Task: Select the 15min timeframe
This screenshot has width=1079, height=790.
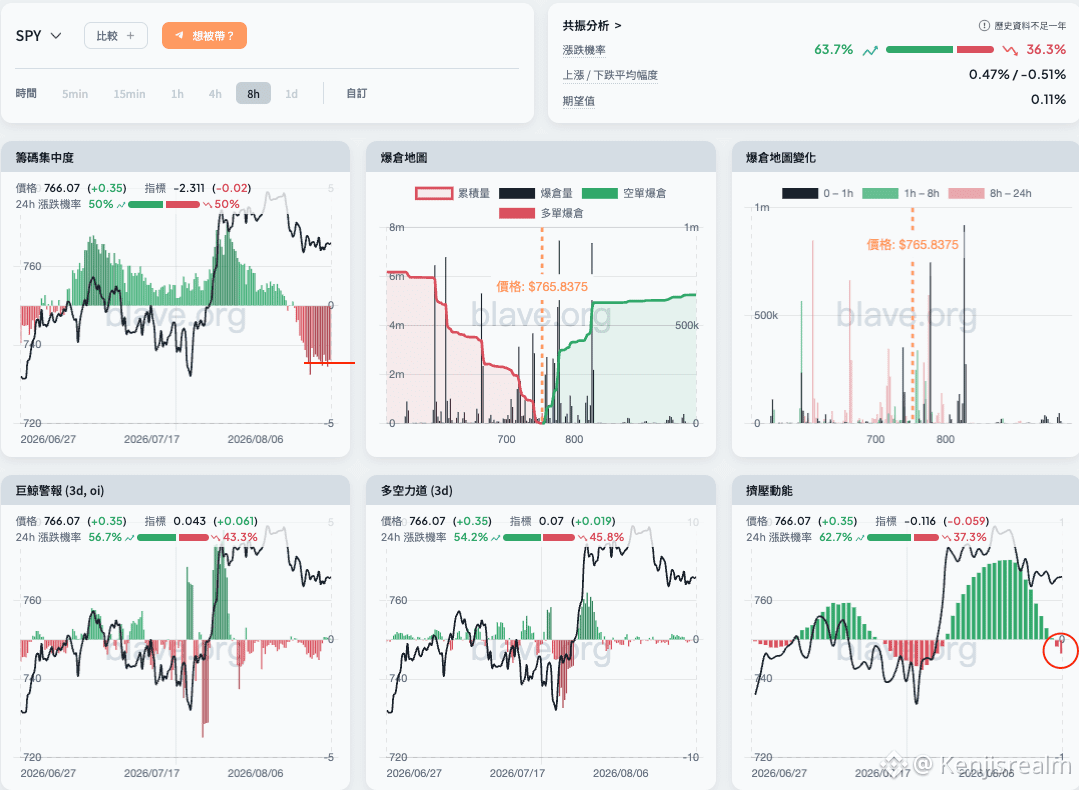Action: 129,94
